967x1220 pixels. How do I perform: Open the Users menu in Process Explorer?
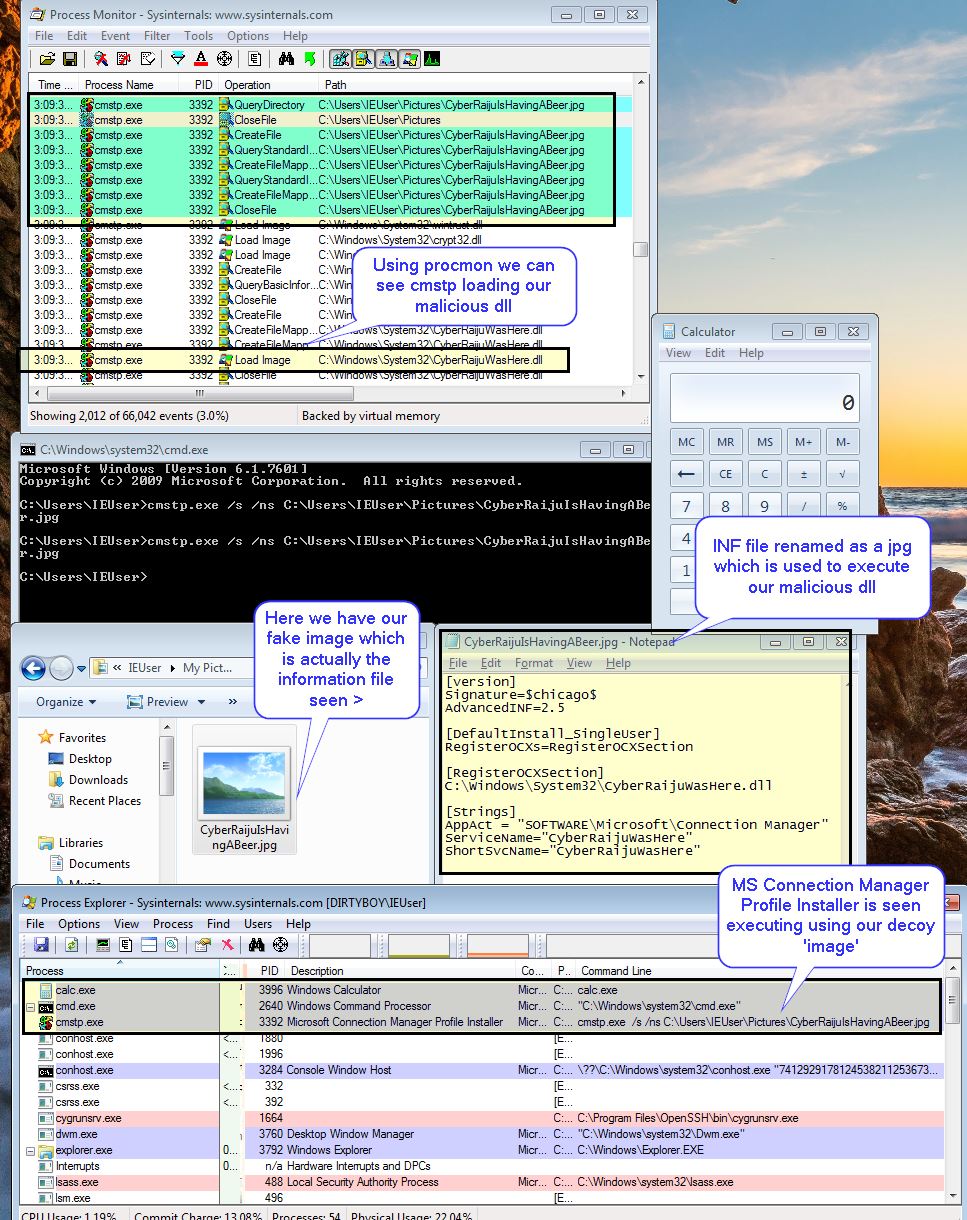click(258, 924)
